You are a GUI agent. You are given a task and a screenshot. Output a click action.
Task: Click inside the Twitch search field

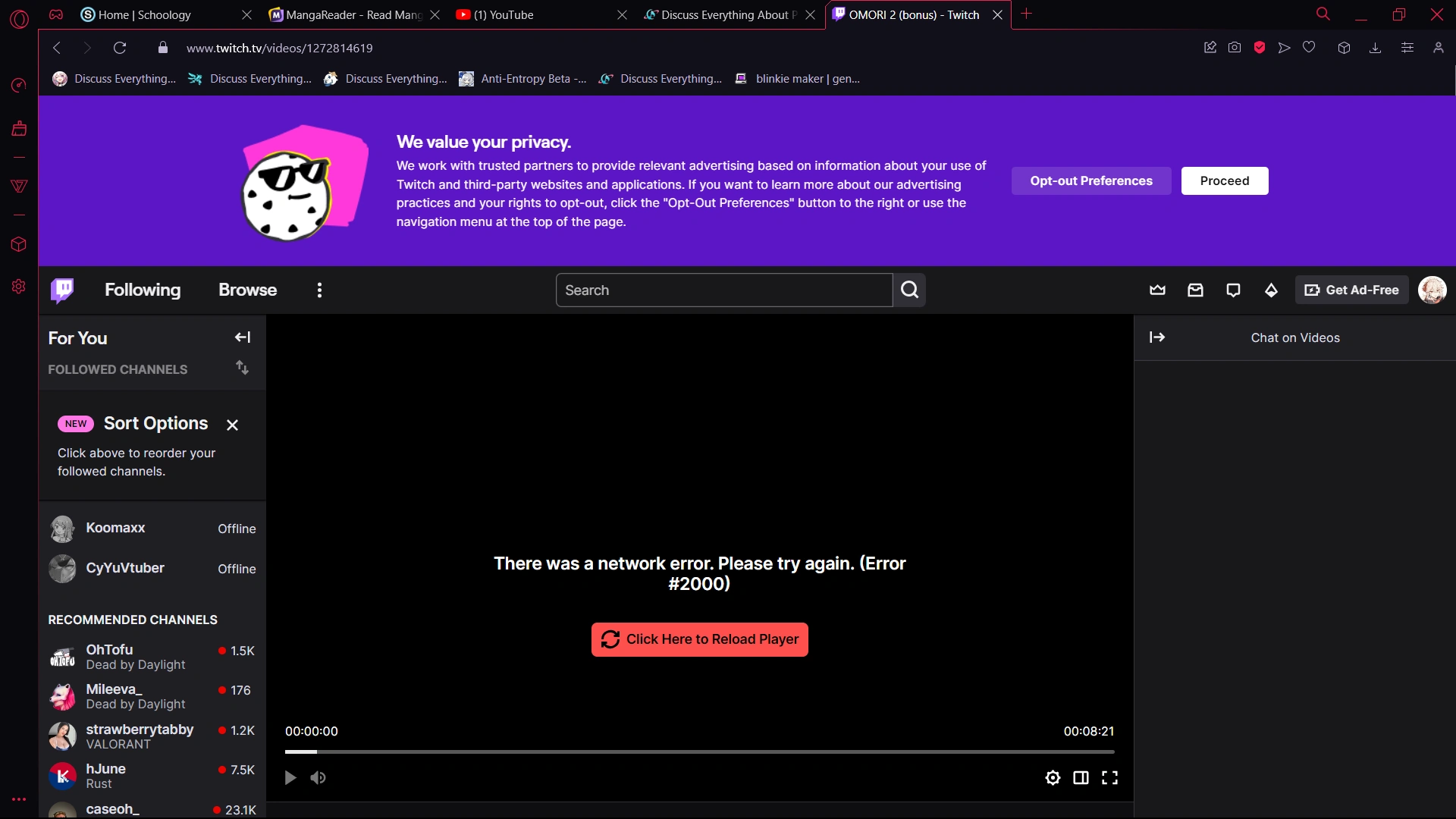point(720,290)
